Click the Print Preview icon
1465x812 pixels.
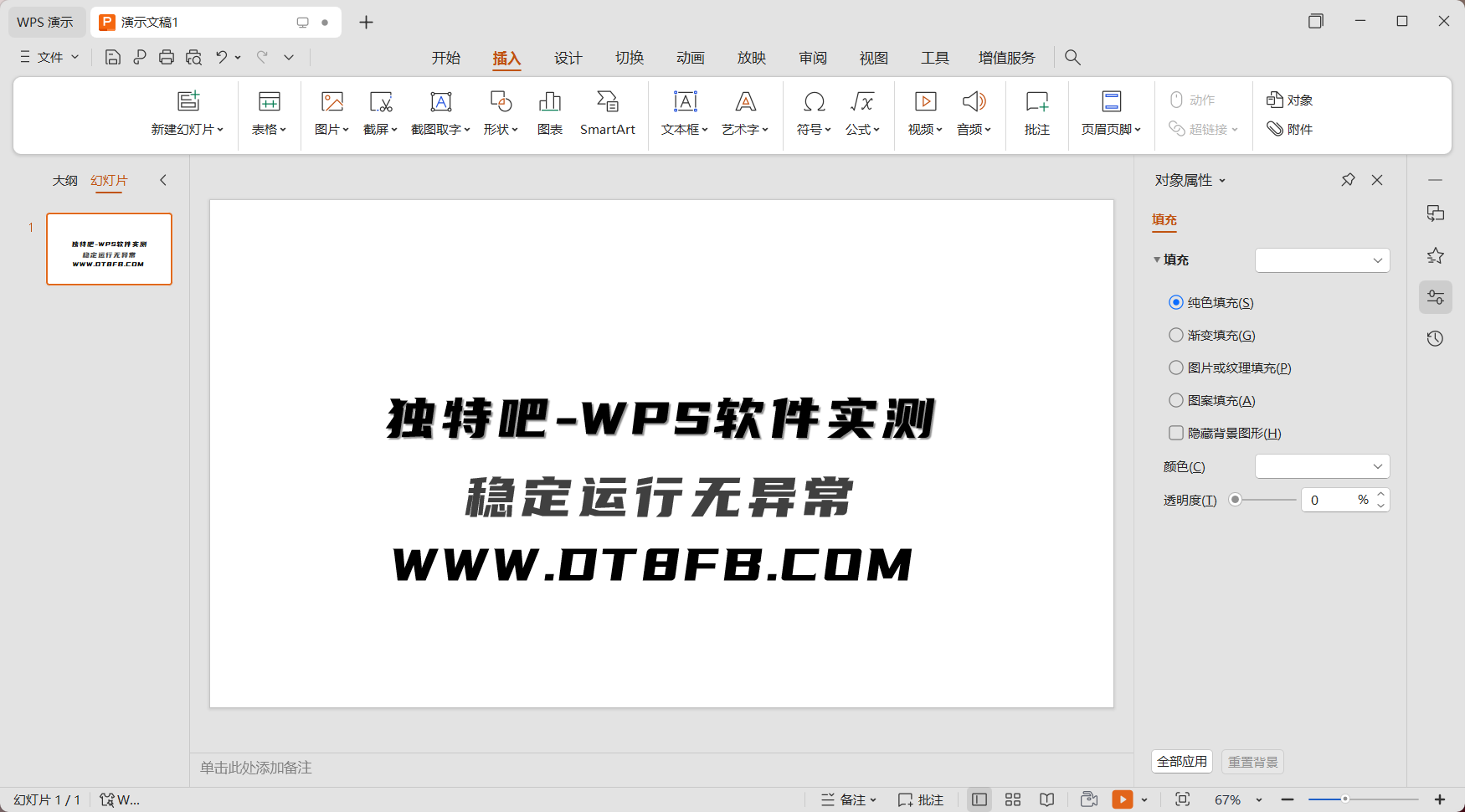click(x=193, y=57)
